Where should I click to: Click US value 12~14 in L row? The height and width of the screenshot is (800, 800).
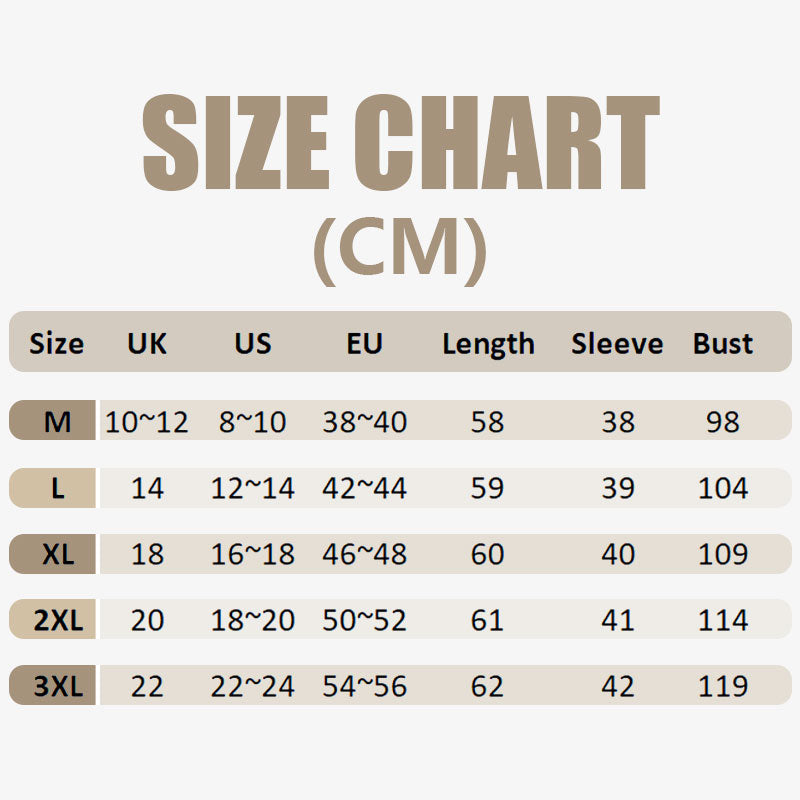(x=253, y=489)
